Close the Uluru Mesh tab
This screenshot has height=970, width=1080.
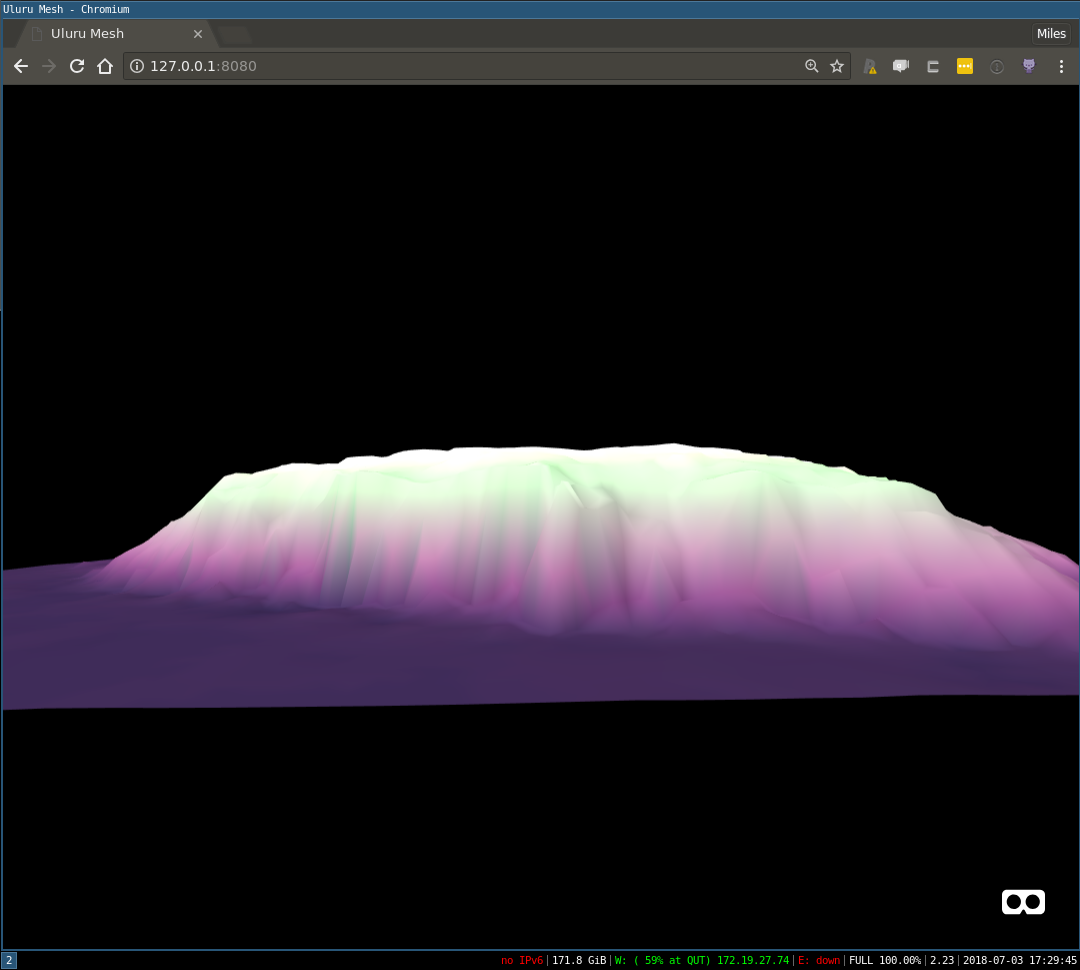click(198, 34)
